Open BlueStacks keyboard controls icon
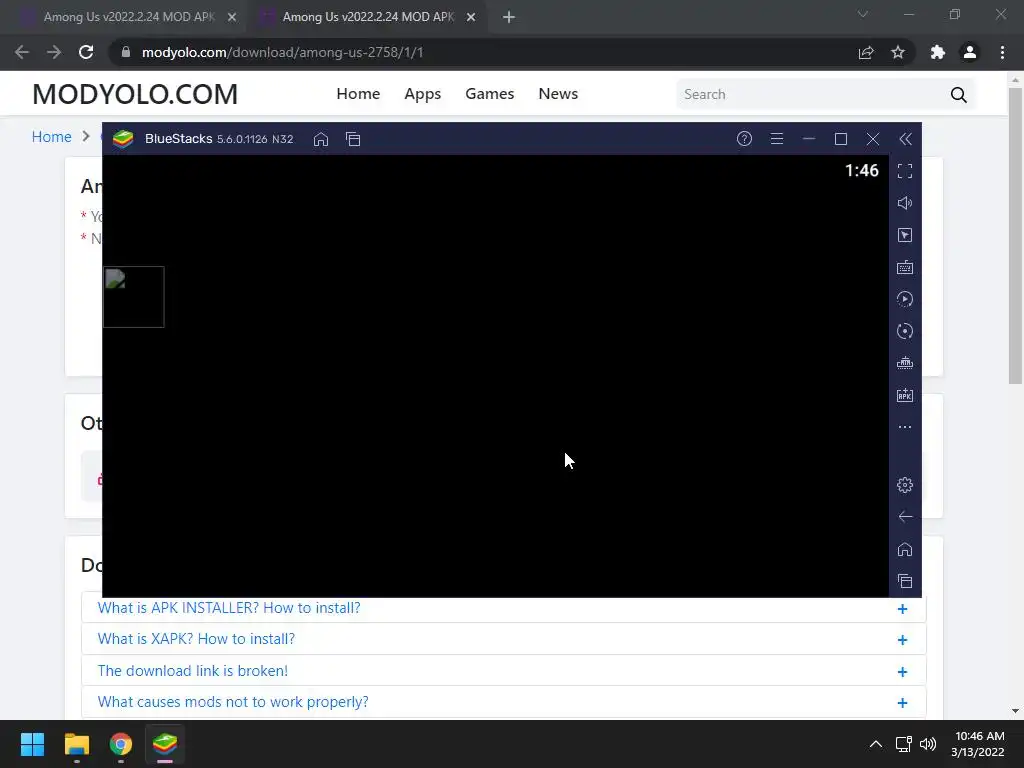 (x=905, y=267)
